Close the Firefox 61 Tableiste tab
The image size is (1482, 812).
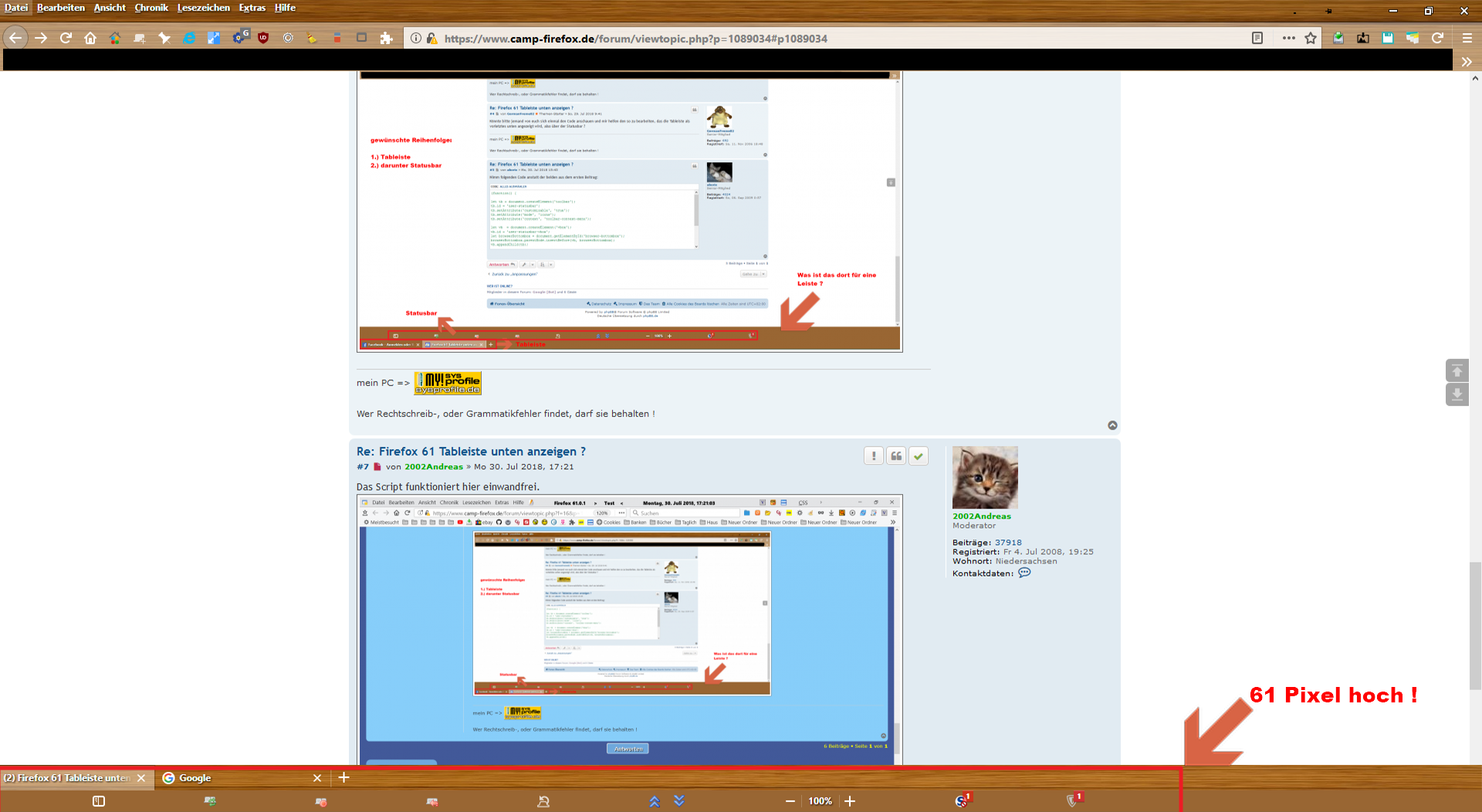(x=141, y=778)
